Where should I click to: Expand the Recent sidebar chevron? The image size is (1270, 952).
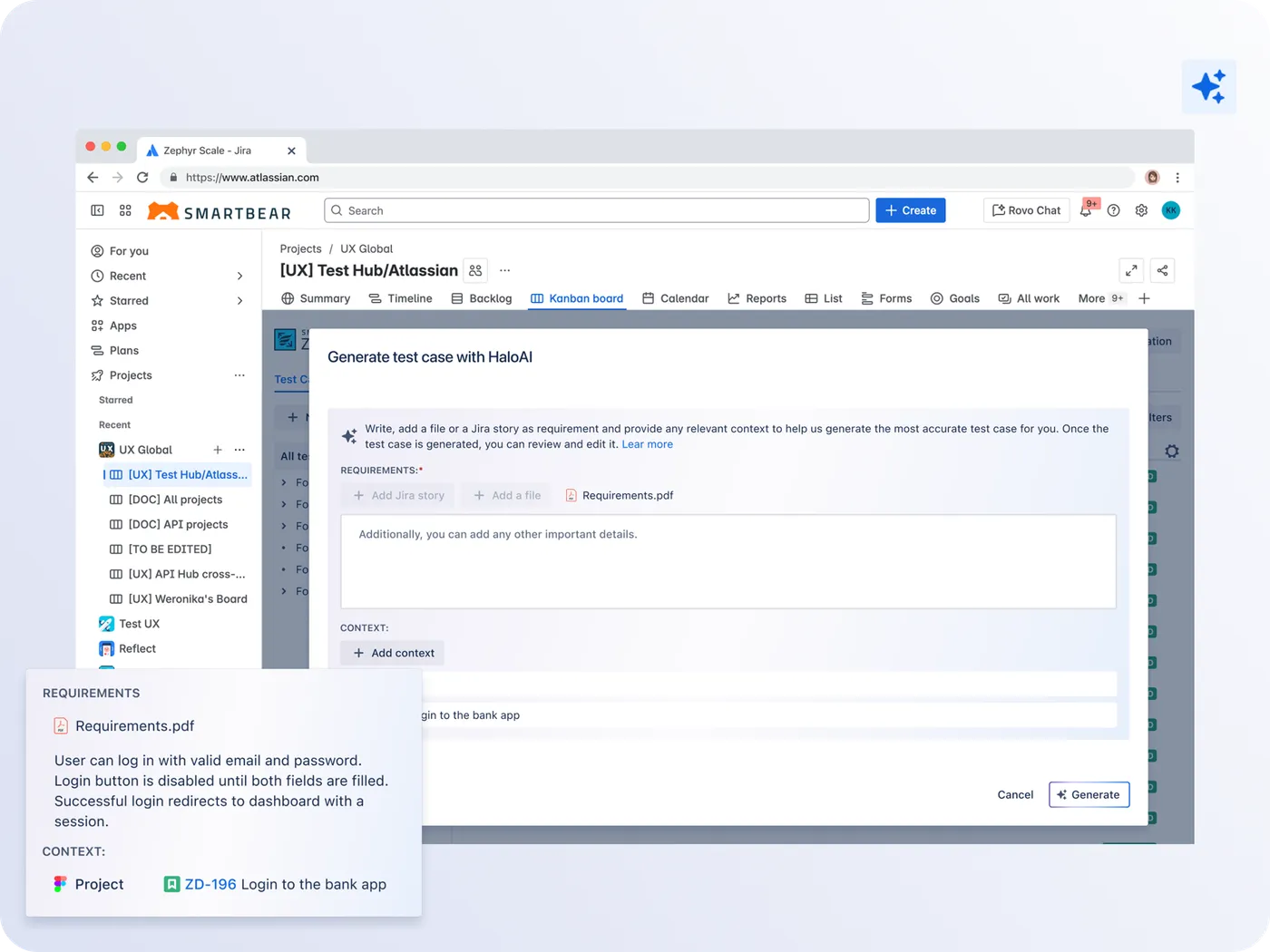(x=239, y=276)
